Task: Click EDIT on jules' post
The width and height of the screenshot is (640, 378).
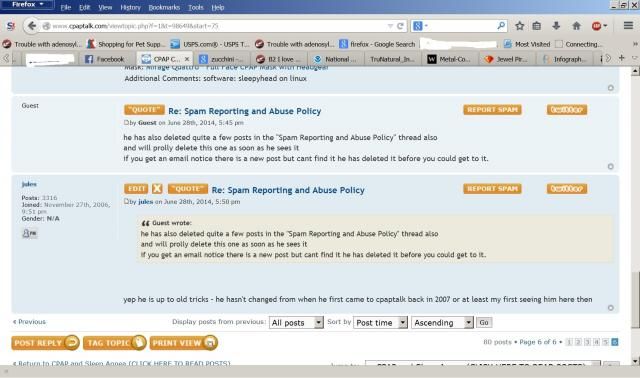Action: [136, 189]
